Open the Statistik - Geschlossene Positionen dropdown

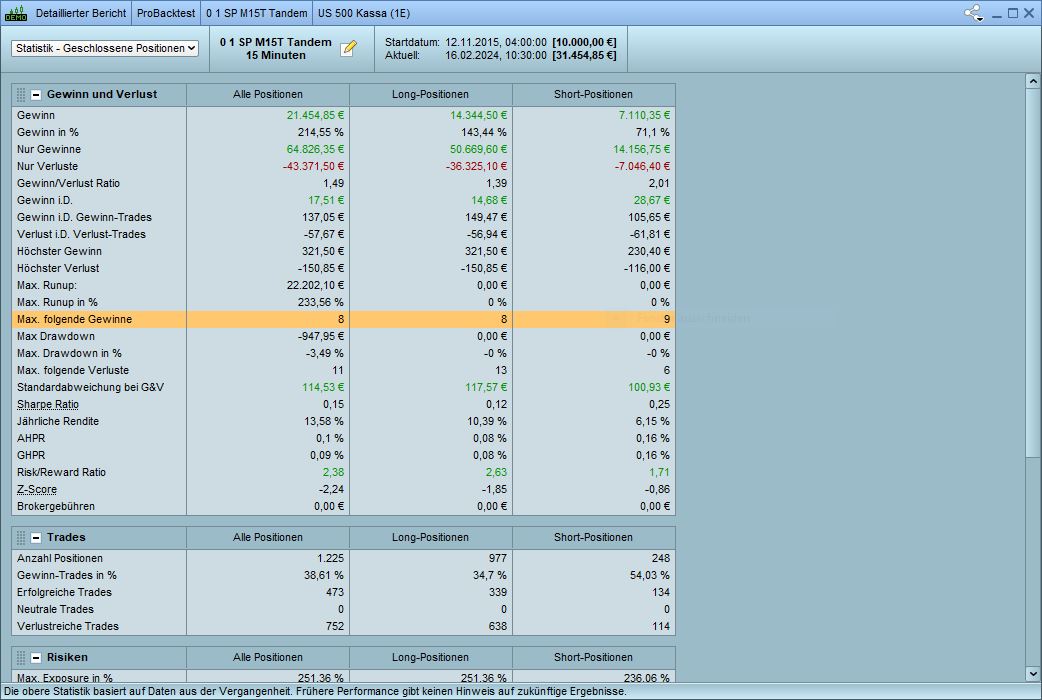[105, 48]
